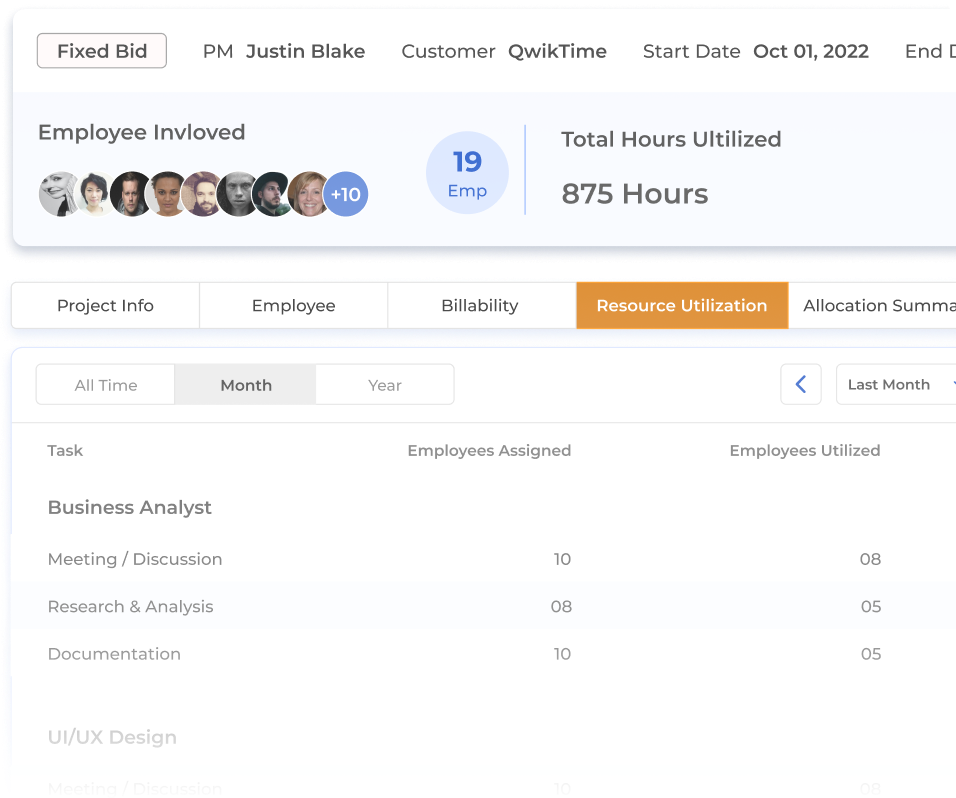Click Documentation assigned value 10
This screenshot has height=798, width=956.
[x=562, y=654]
